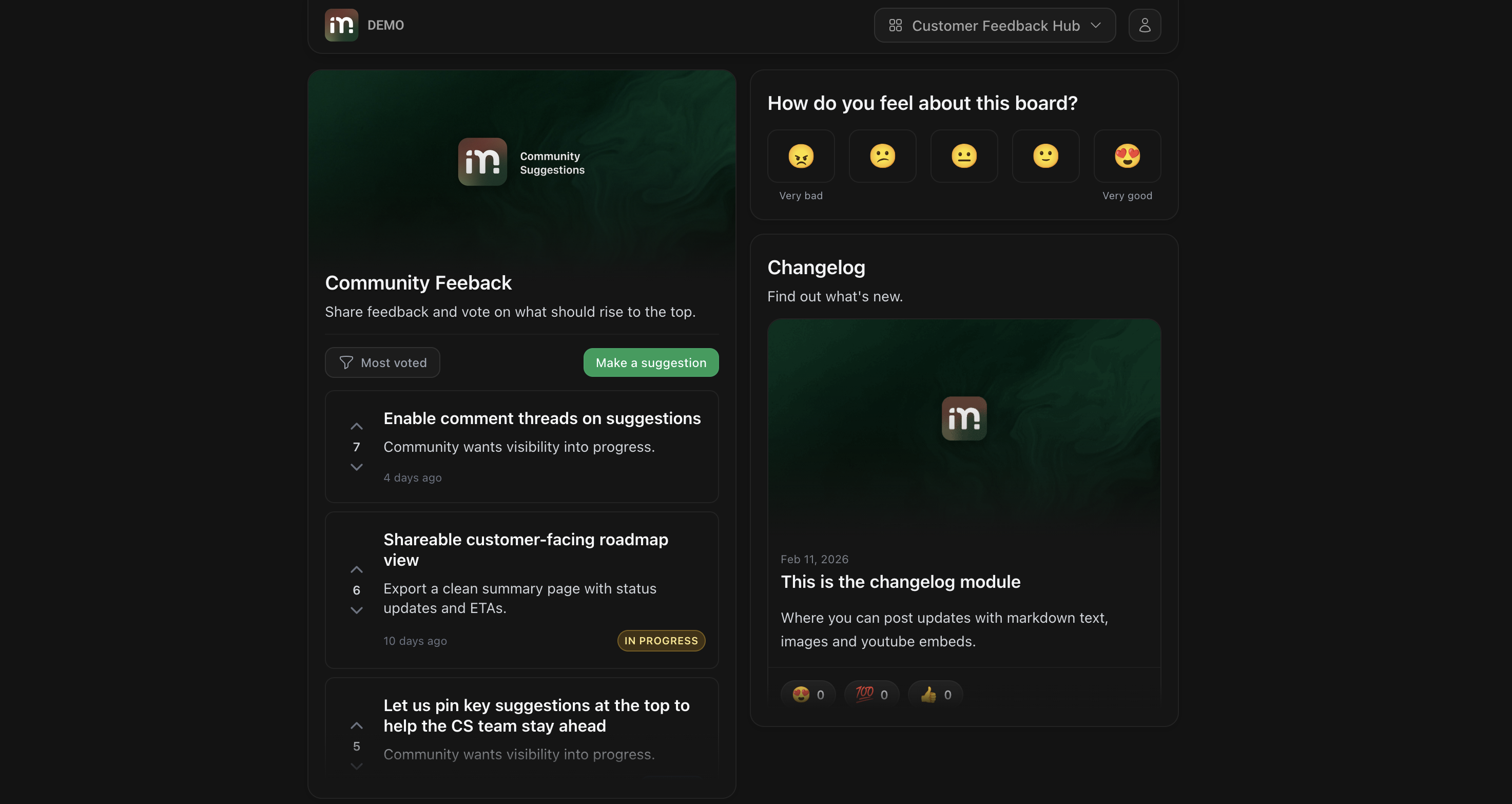This screenshot has height=804, width=1512.
Task: Select the heart-eyes Very good rating emoji
Action: click(1127, 156)
